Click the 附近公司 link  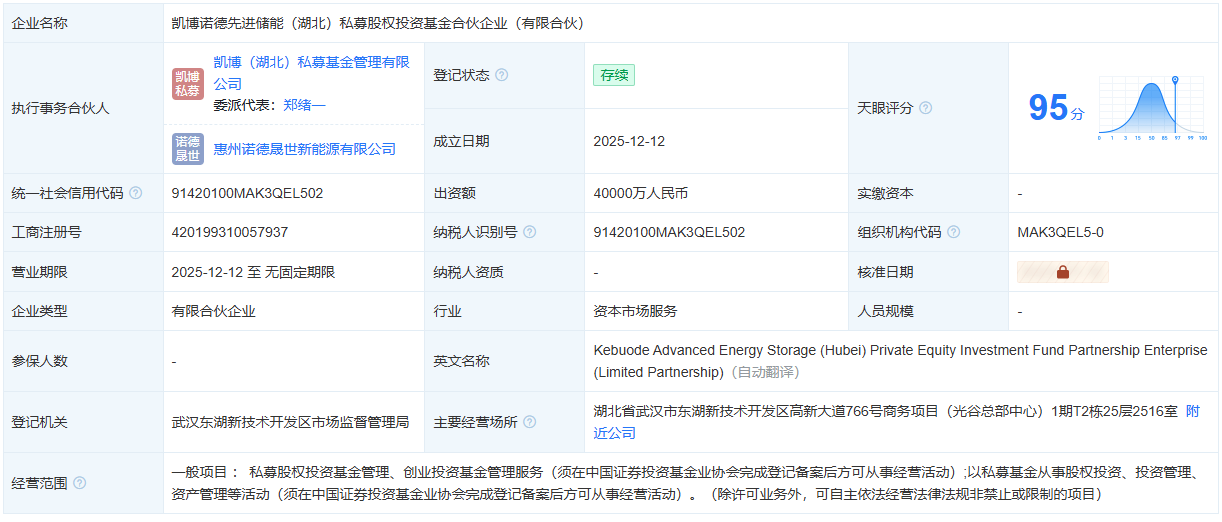tap(1192, 411)
